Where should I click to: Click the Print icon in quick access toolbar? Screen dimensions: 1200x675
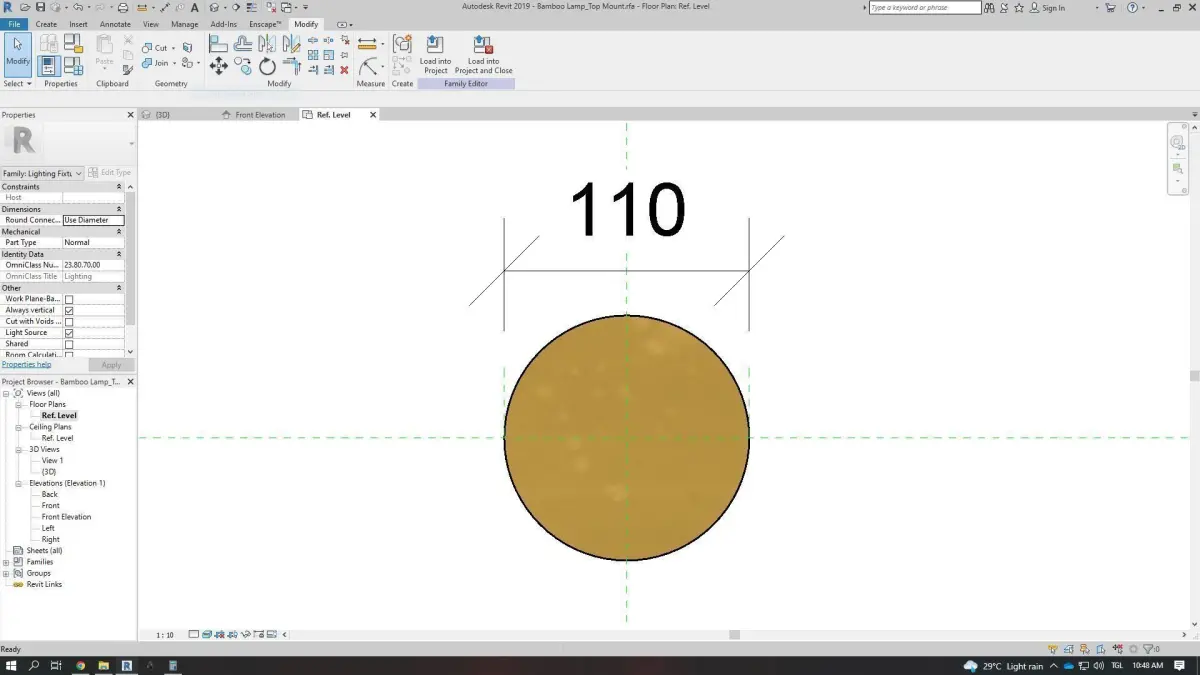pyautogui.click(x=123, y=7)
